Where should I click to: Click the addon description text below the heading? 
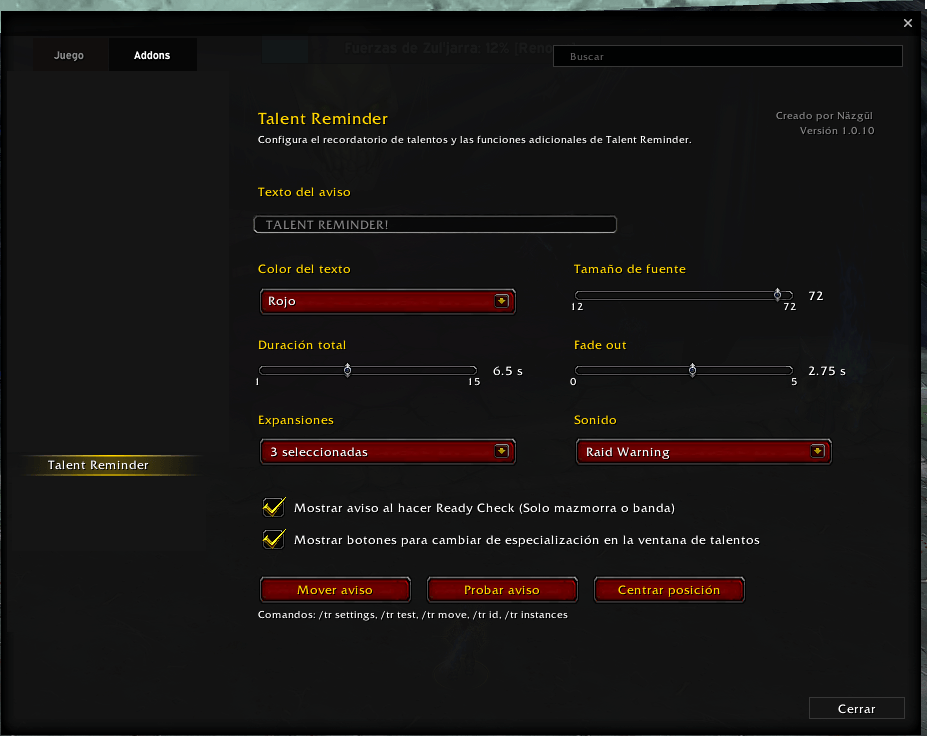(475, 140)
